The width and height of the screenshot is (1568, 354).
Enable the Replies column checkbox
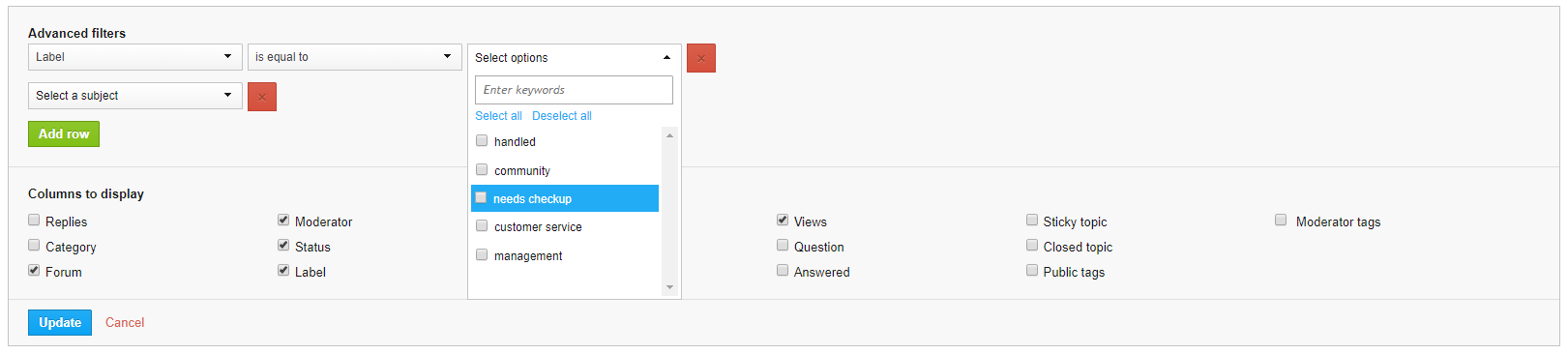pyautogui.click(x=34, y=221)
